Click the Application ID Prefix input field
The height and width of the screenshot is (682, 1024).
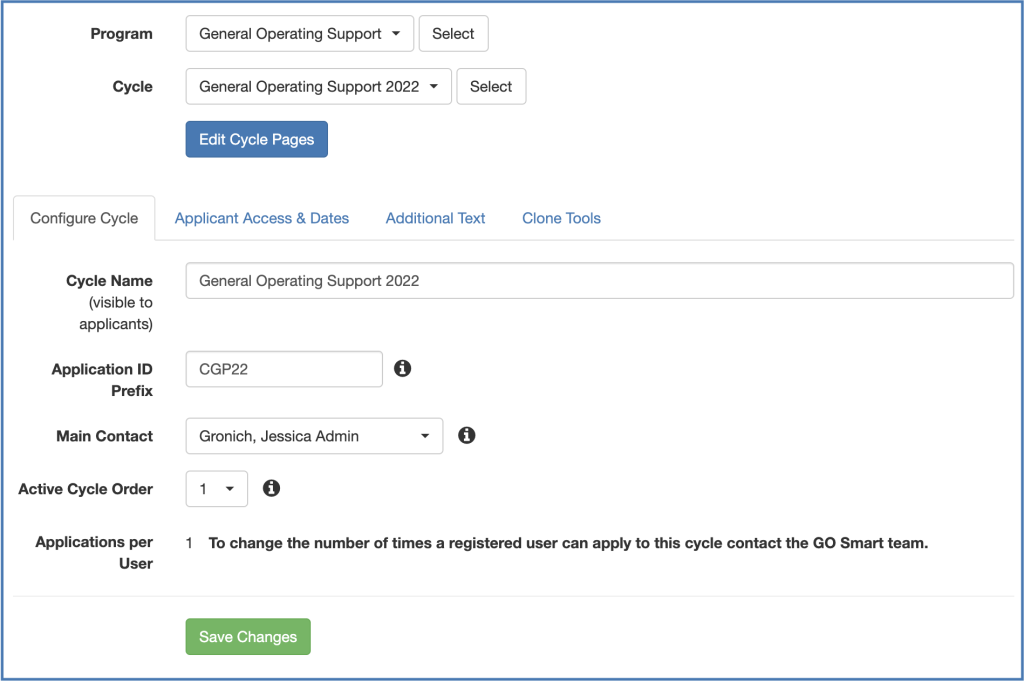pos(284,369)
